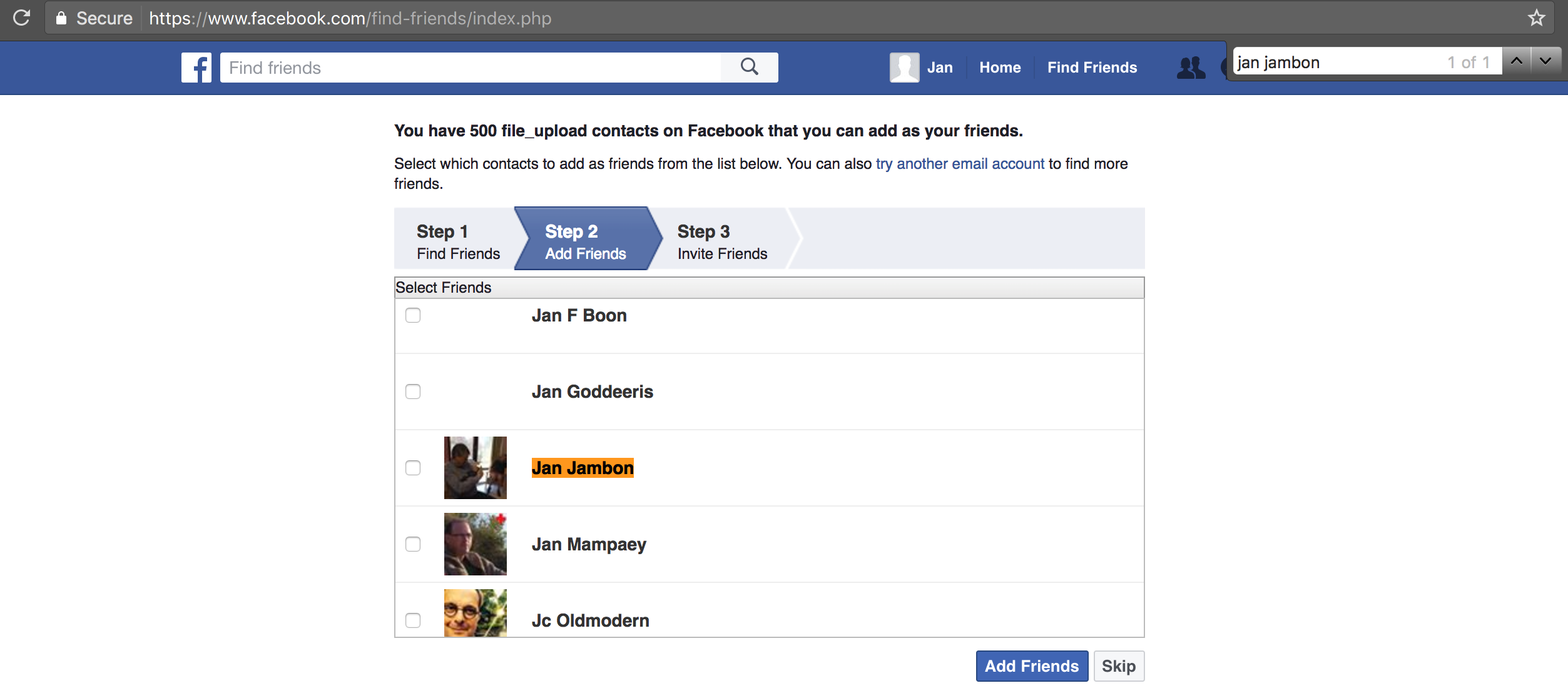Follow try another email account link

[x=960, y=164]
